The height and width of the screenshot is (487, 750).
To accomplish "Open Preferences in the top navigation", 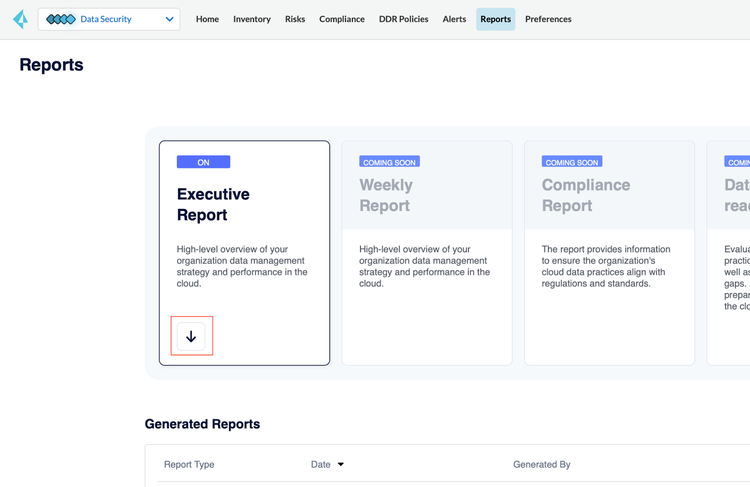I will tap(548, 19).
